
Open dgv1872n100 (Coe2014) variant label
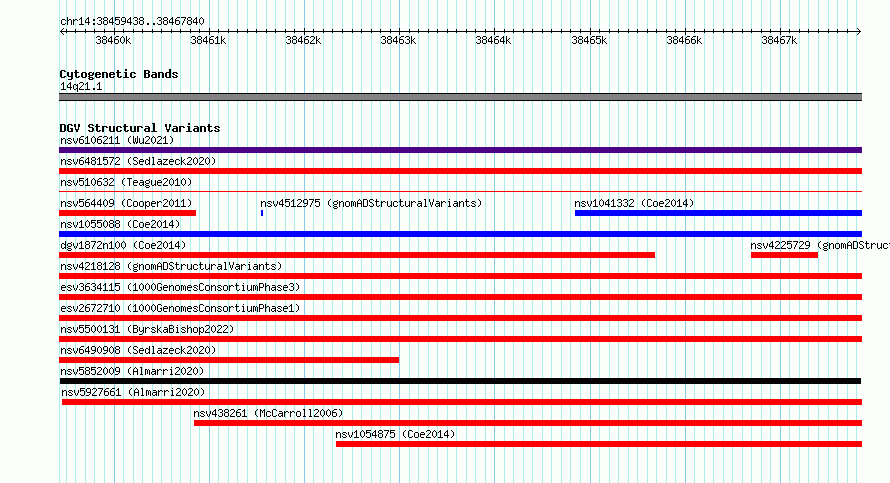click(x=123, y=245)
